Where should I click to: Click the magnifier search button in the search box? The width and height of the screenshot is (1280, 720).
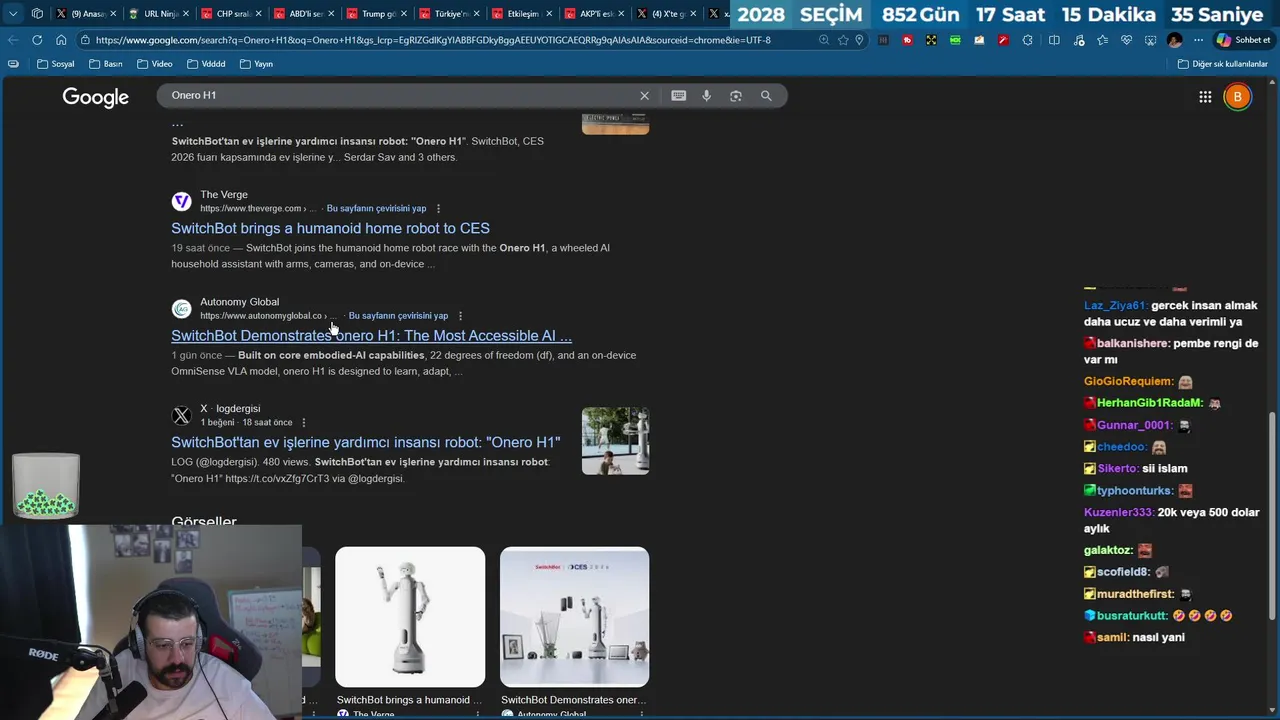(x=766, y=96)
